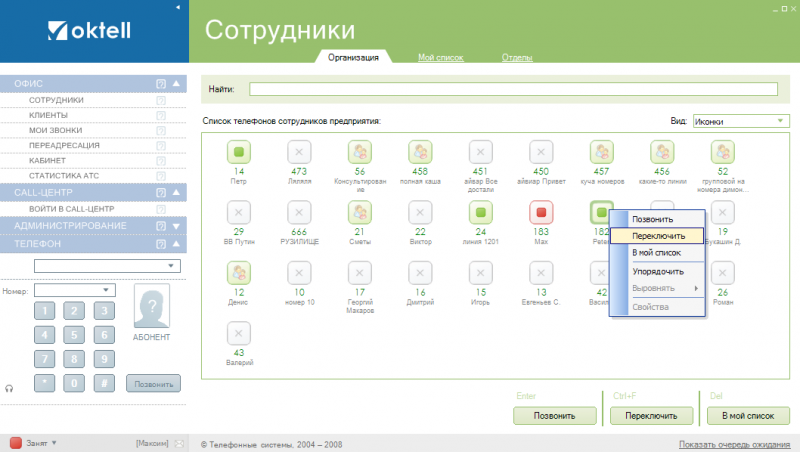Select group icon 21 Сметы
Image resolution: width=800 pixels, height=452 pixels.
pyautogui.click(x=360, y=212)
